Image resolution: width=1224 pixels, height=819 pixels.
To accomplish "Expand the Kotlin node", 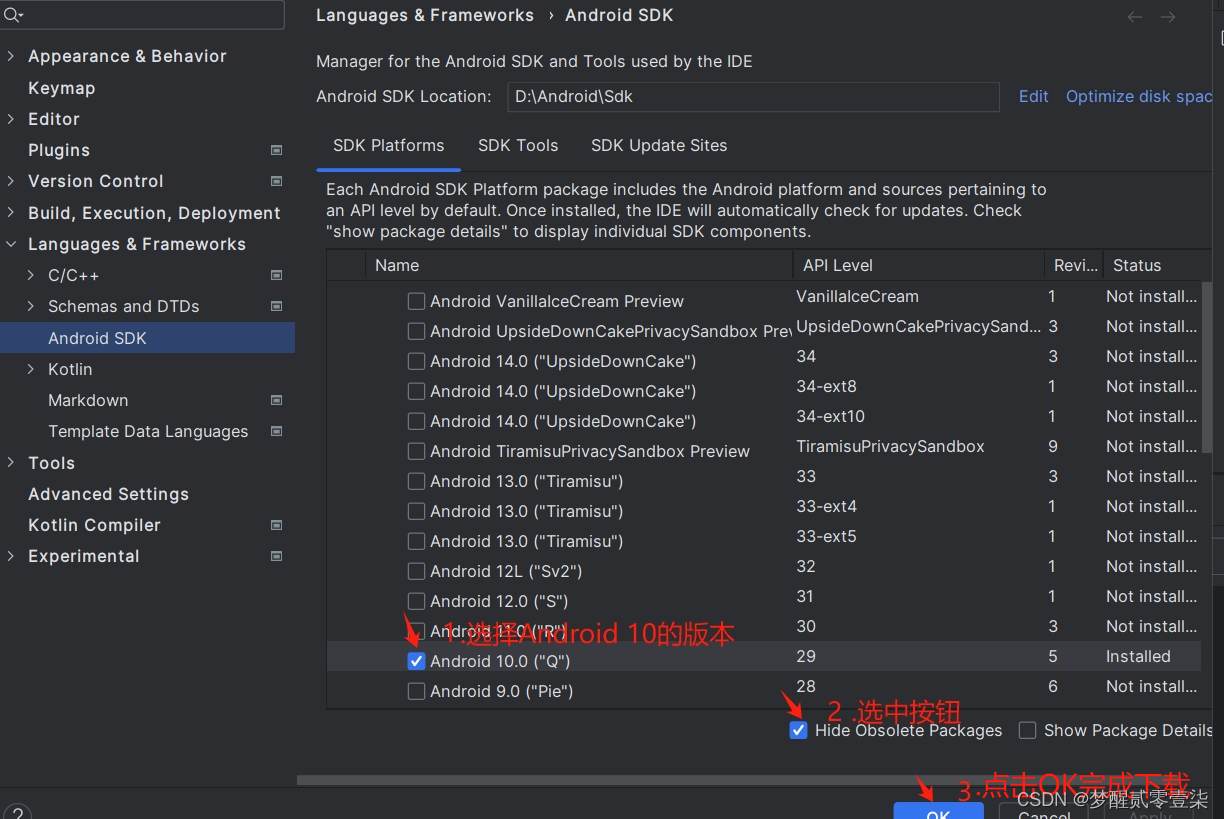I will pos(31,369).
